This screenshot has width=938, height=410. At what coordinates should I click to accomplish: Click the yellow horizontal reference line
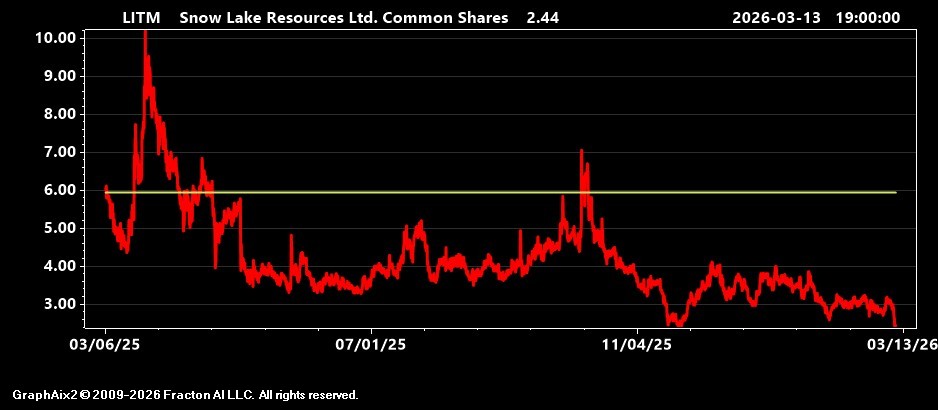(x=500, y=193)
